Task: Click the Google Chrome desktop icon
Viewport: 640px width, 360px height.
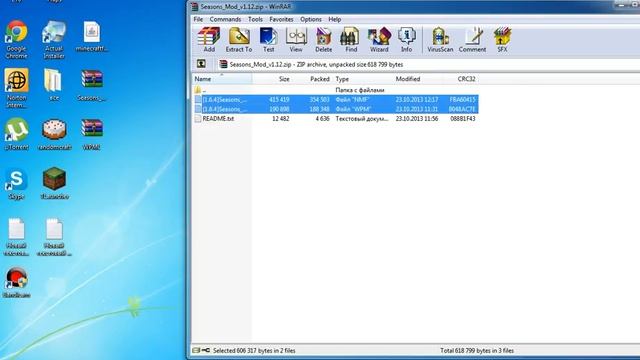Action: tap(16, 39)
